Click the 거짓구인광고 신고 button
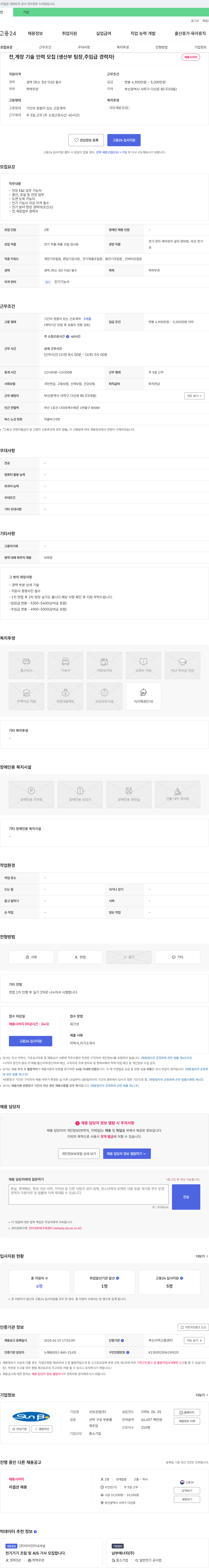Screen dimensions: 209x1568 (x=193, y=1327)
